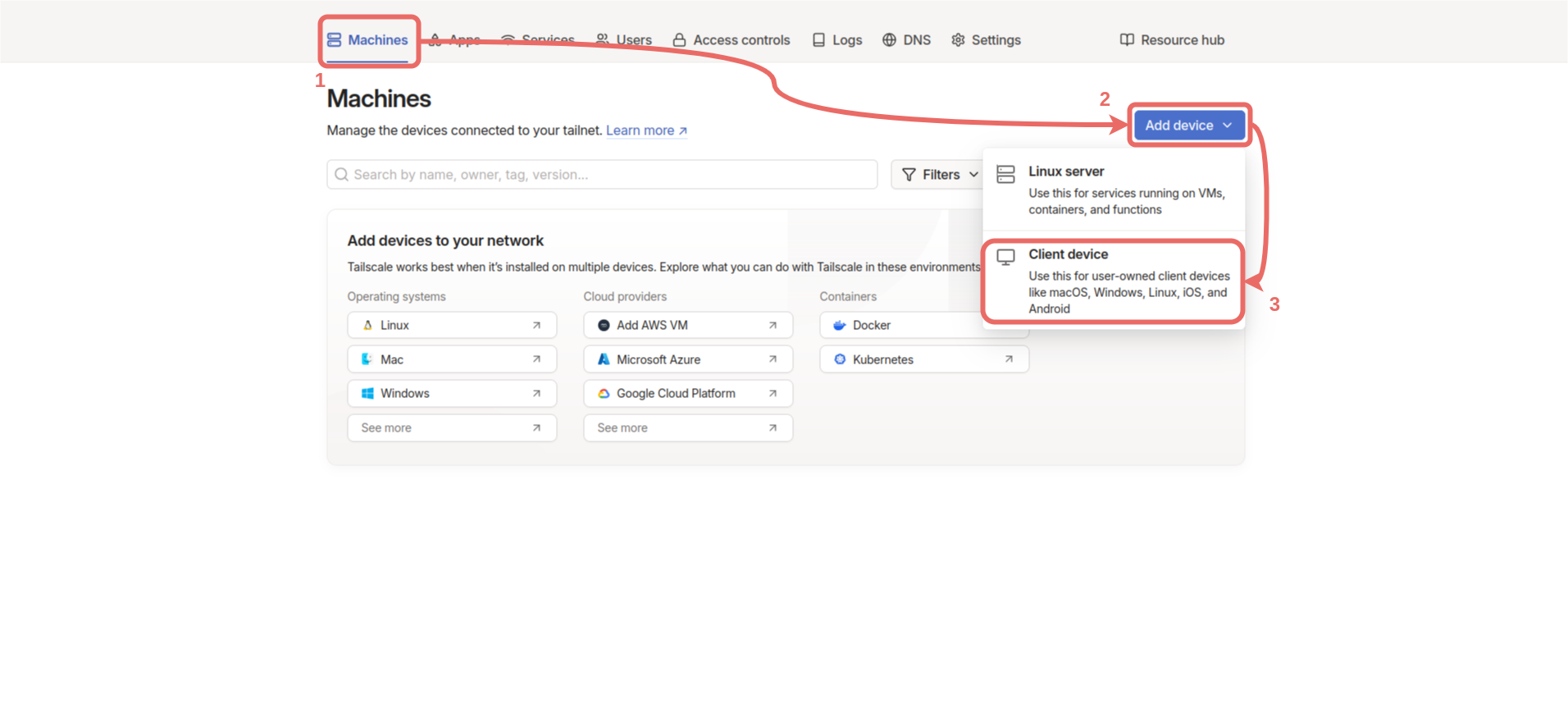Open the Mac install link
Viewport: 1568px width, 727px height.
pyautogui.click(x=452, y=359)
